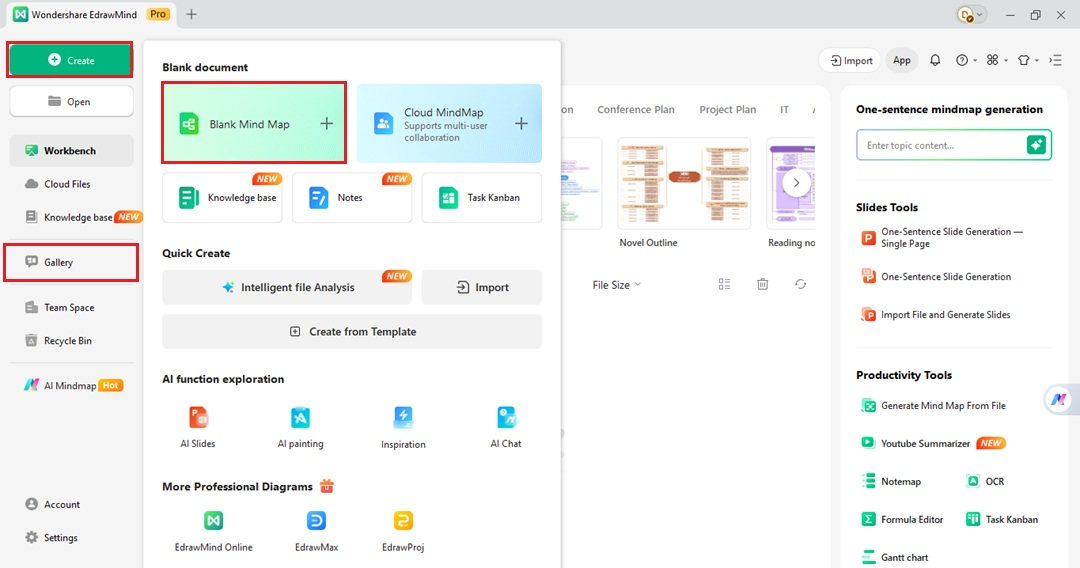Expand the help question-mark menu
Screen dimensions: 1080x568
(x=966, y=61)
